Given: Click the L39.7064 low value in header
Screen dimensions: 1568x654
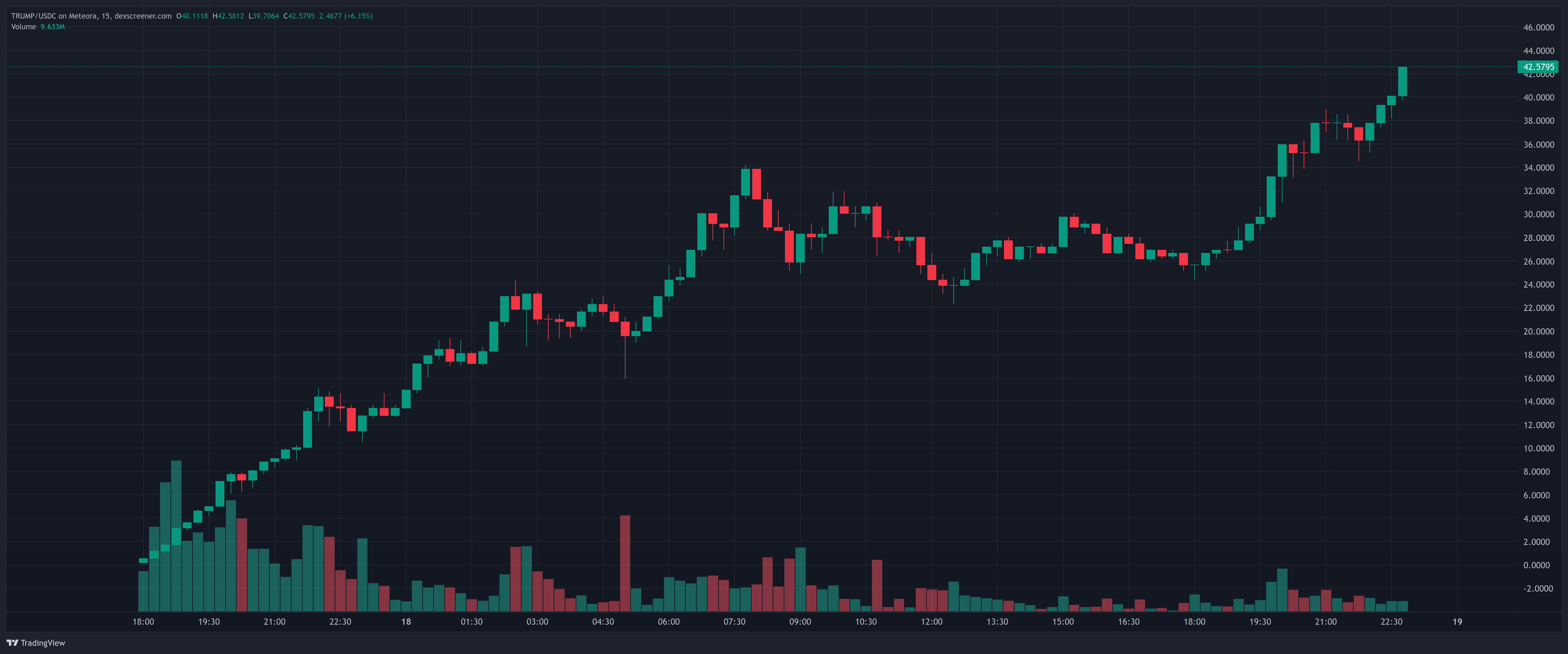Looking at the screenshot, I should coord(263,16).
